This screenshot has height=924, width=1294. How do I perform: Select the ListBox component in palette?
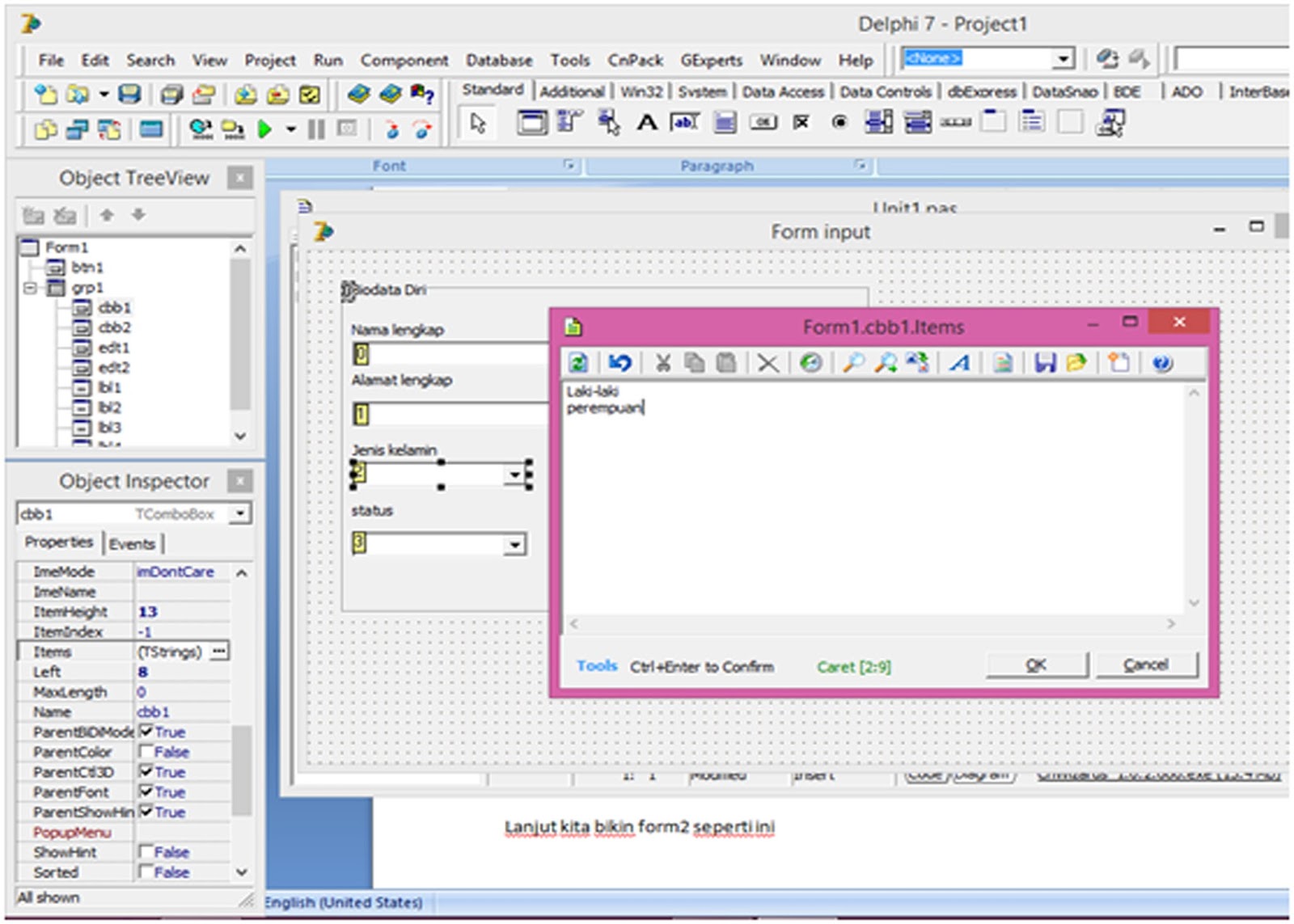[878, 123]
